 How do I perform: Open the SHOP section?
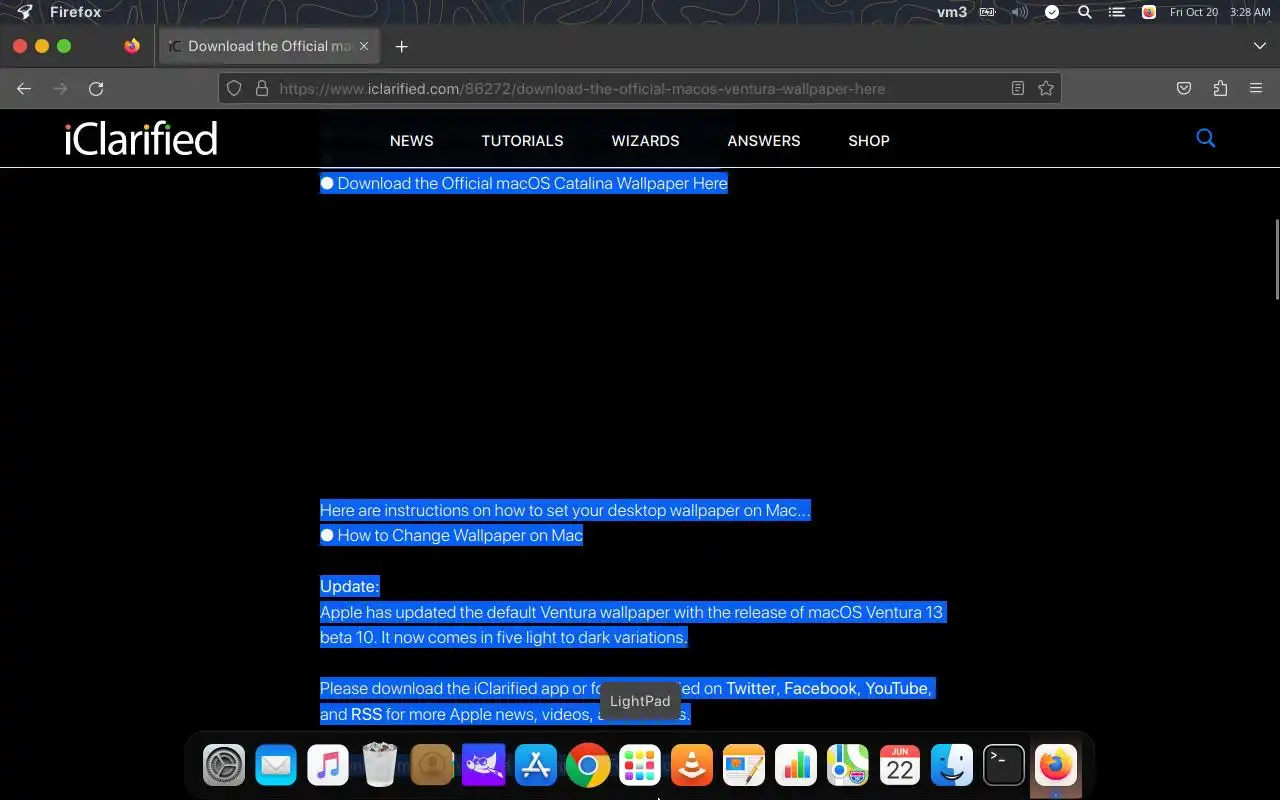[868, 141]
